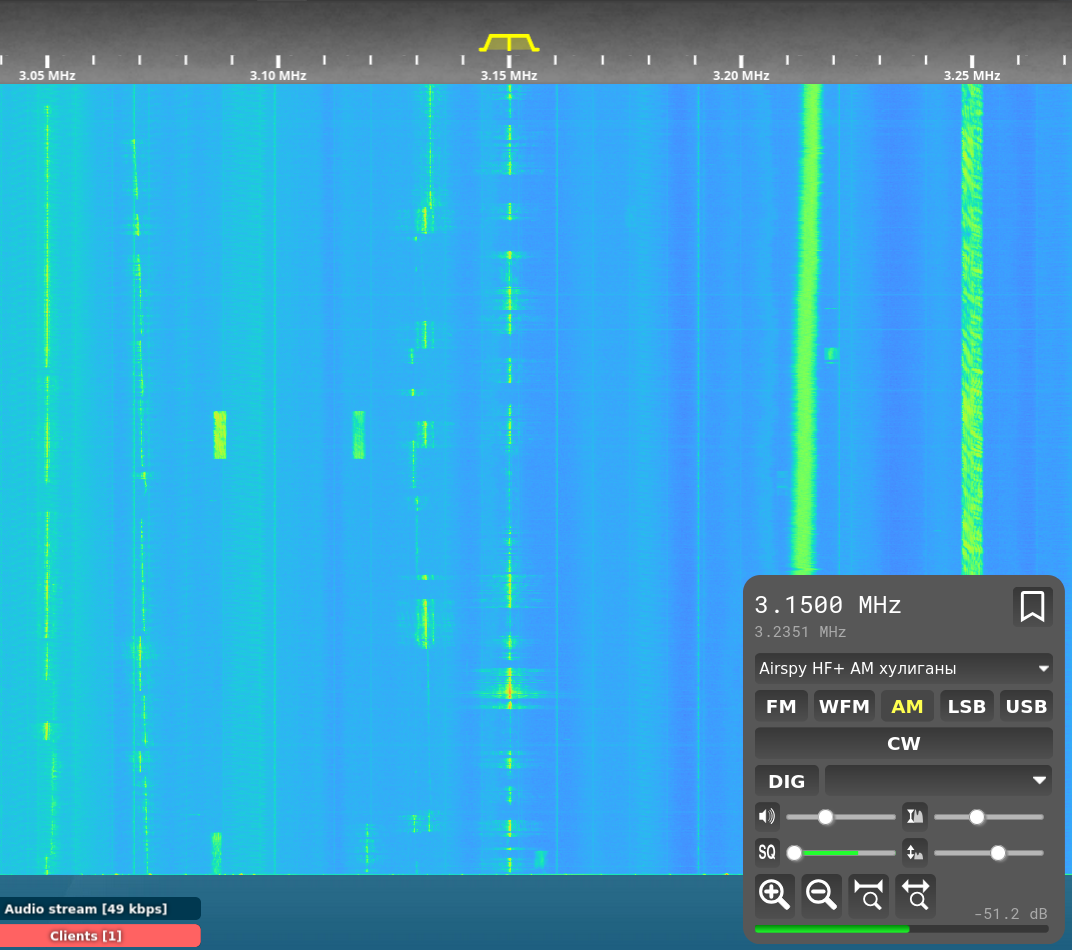Click the waterfall auto-adjust colors icon
The width and height of the screenshot is (1072, 950).
915,816
